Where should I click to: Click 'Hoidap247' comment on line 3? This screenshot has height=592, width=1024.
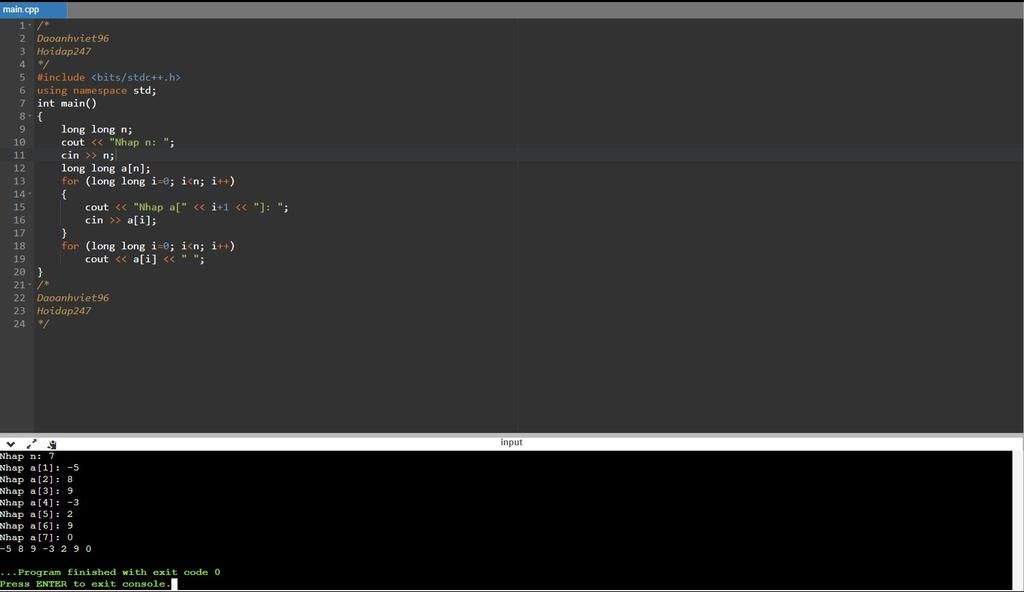tap(64, 52)
